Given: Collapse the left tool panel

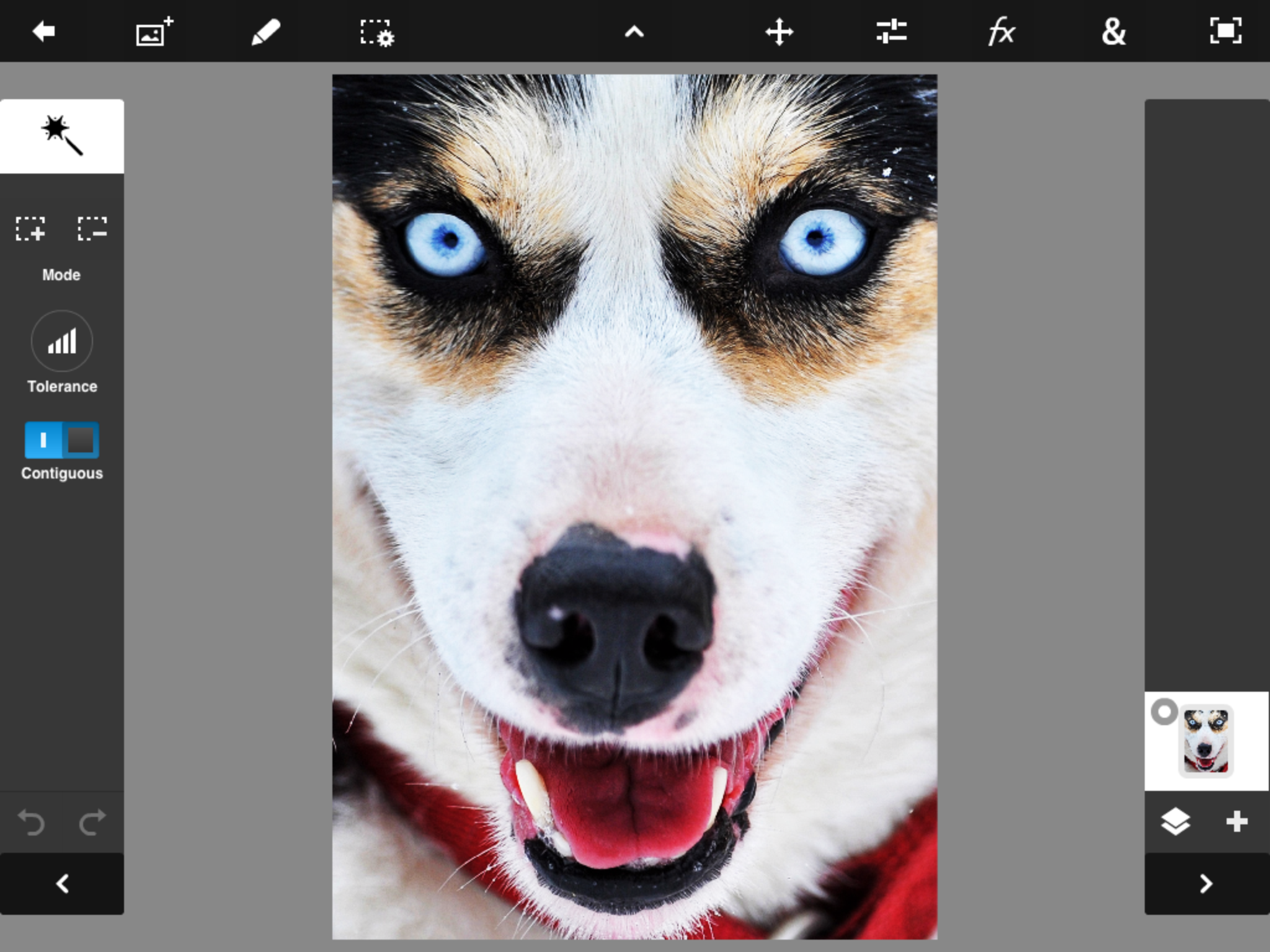Looking at the screenshot, I should (62, 883).
